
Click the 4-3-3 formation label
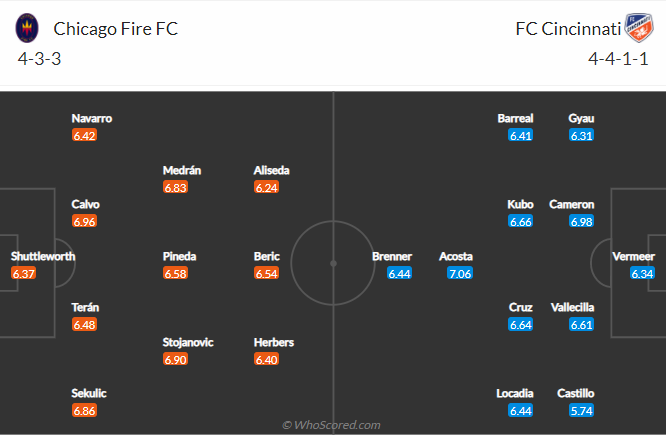click(x=40, y=59)
